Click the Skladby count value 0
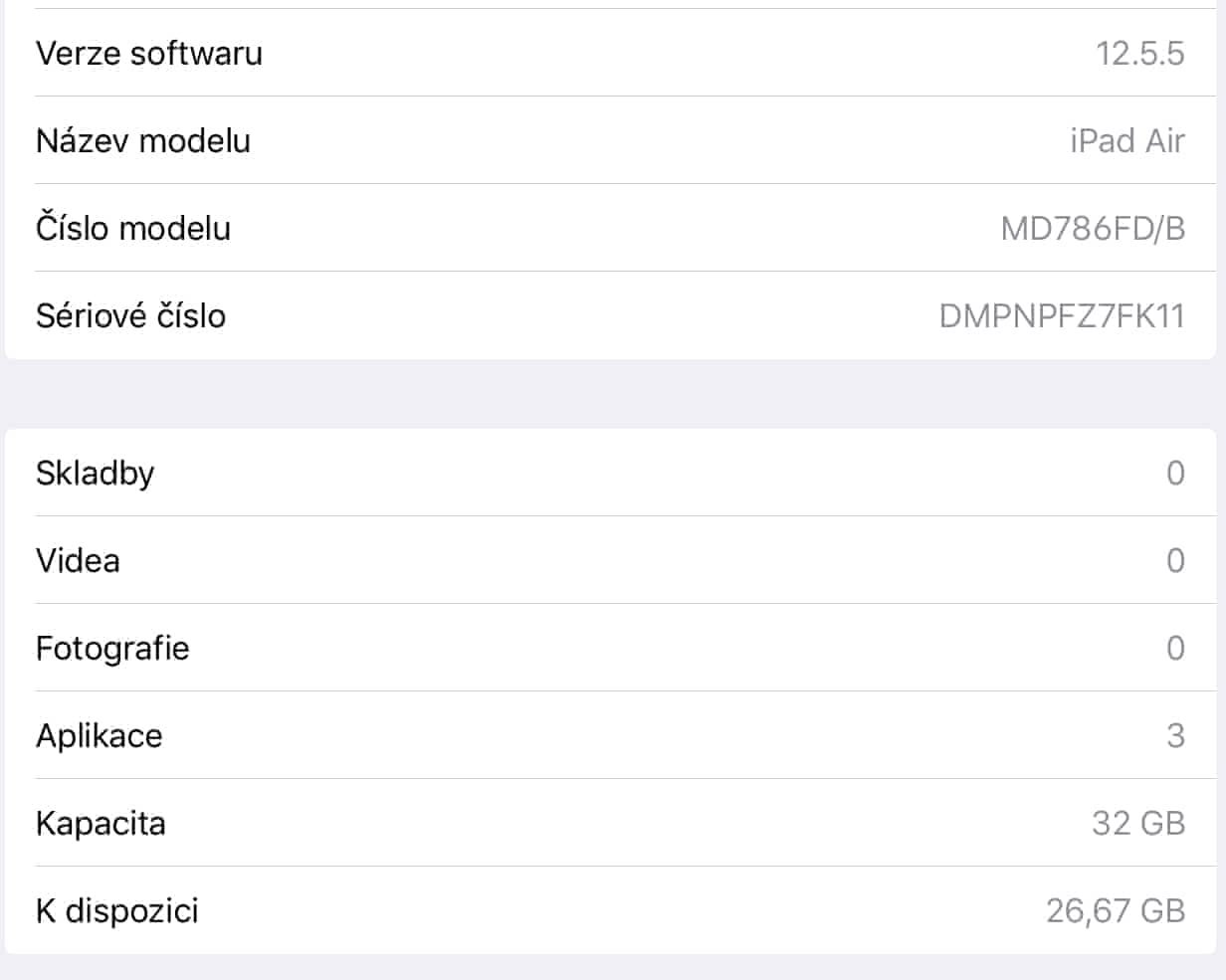 click(x=1175, y=473)
